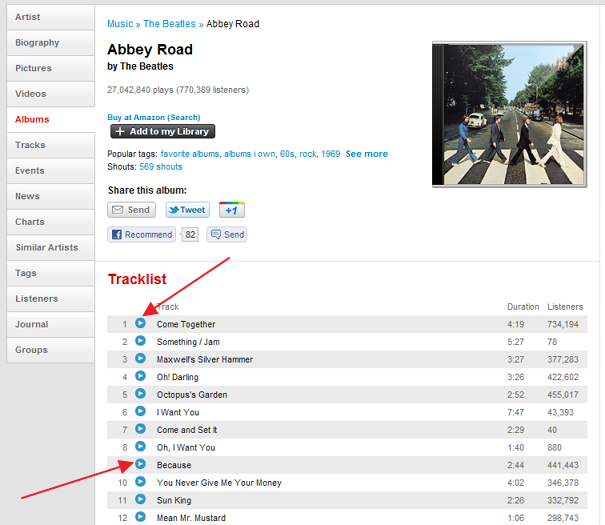The width and height of the screenshot is (605, 525).
Task: Hit play icon beside Sun King
Action: click(140, 500)
